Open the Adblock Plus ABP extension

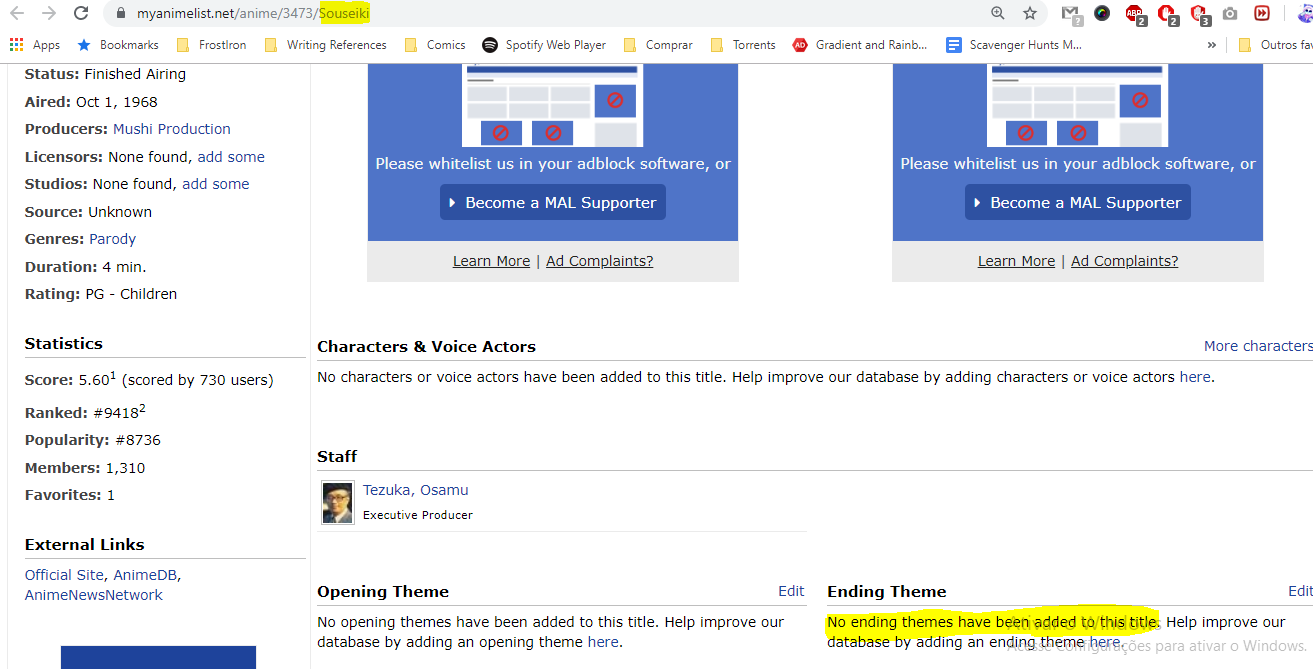click(x=1135, y=14)
